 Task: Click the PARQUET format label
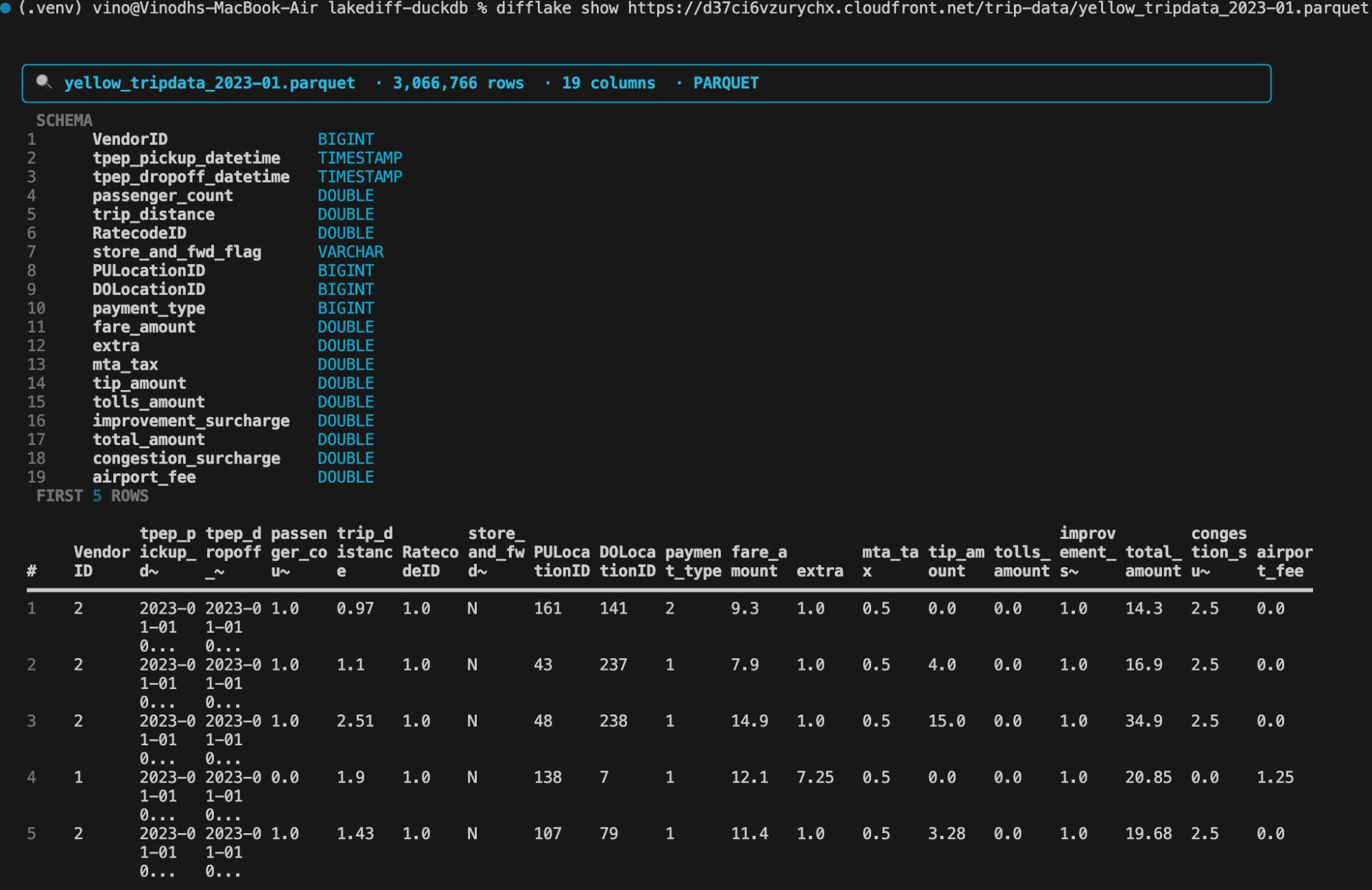pyautogui.click(x=726, y=83)
